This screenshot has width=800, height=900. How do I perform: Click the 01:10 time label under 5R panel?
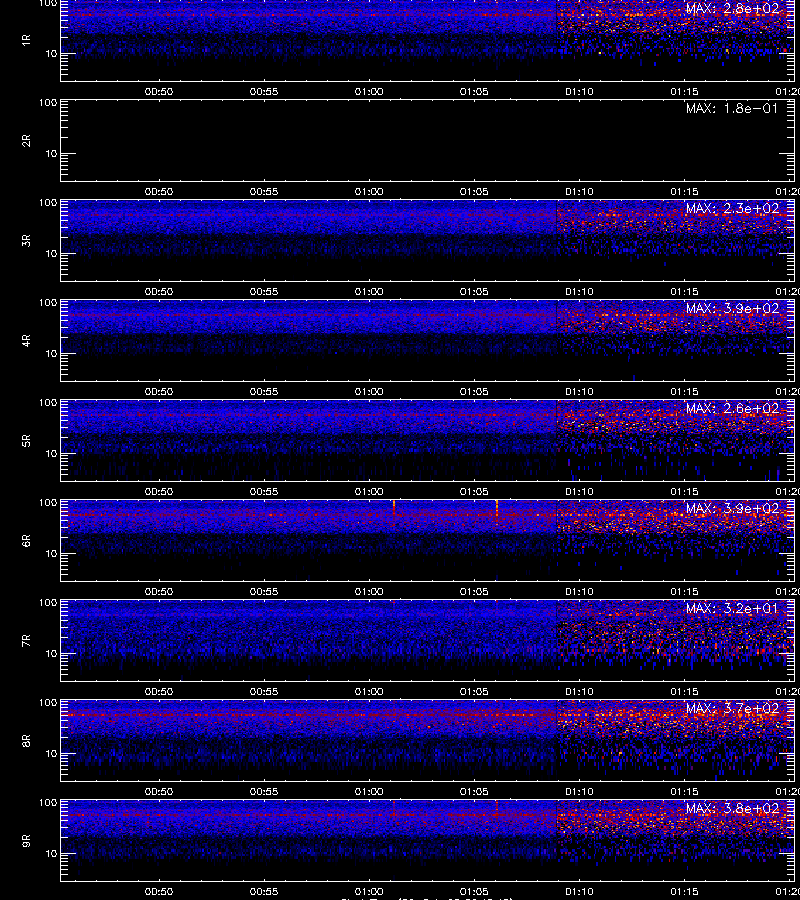tap(579, 491)
